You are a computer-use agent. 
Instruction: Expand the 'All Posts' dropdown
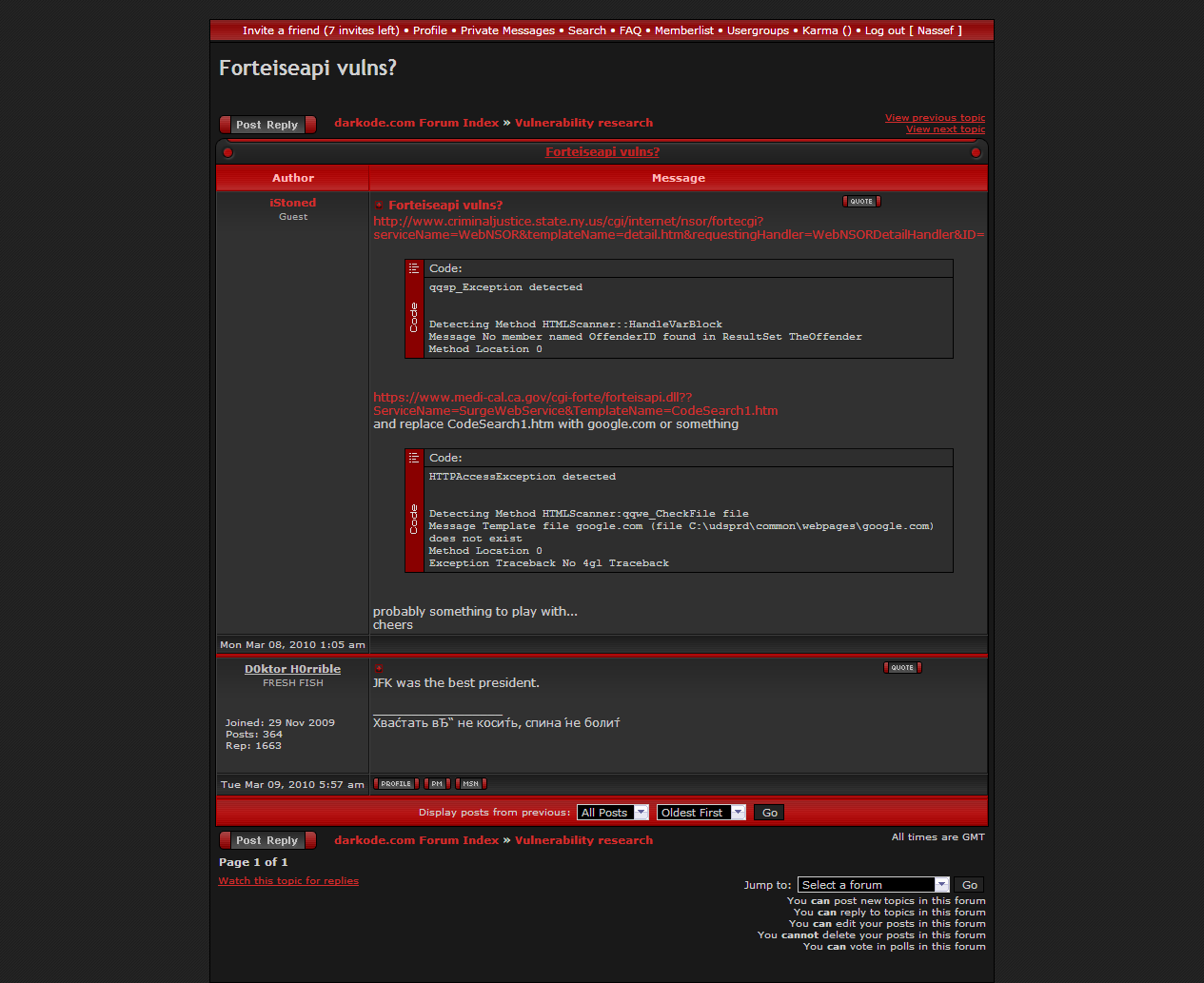pos(613,813)
